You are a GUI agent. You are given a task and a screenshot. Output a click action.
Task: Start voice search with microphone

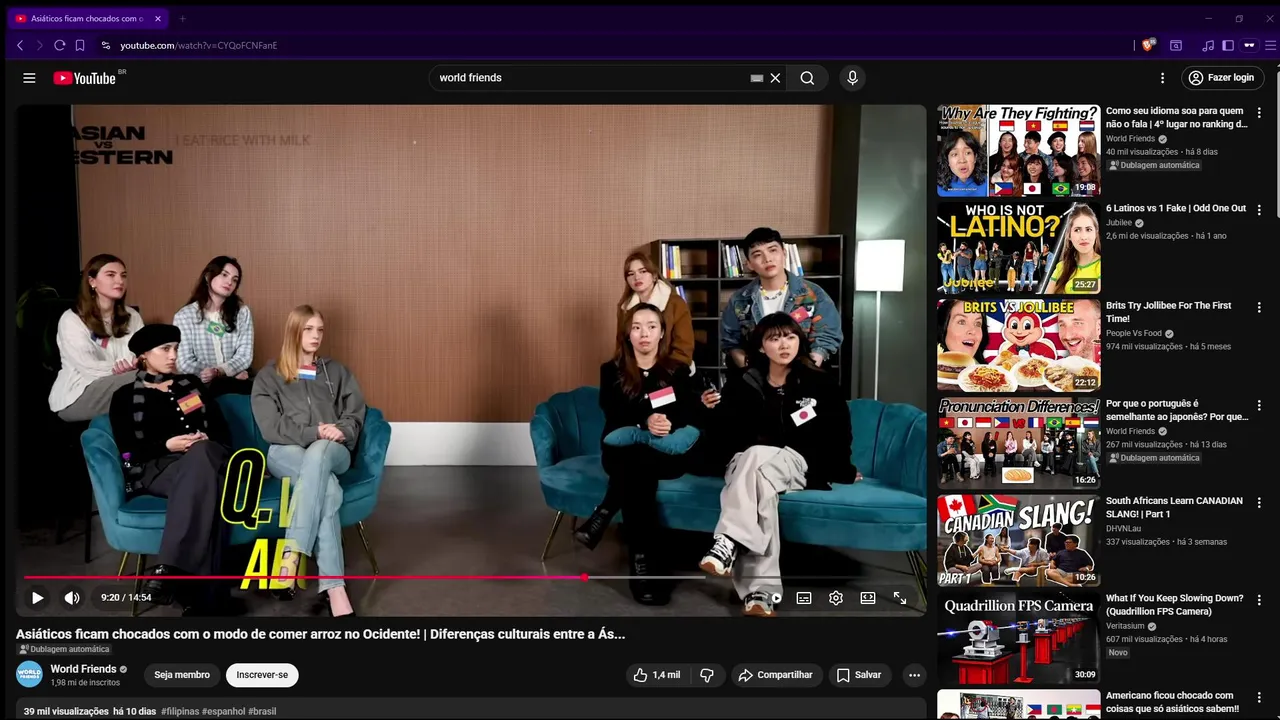[x=852, y=78]
